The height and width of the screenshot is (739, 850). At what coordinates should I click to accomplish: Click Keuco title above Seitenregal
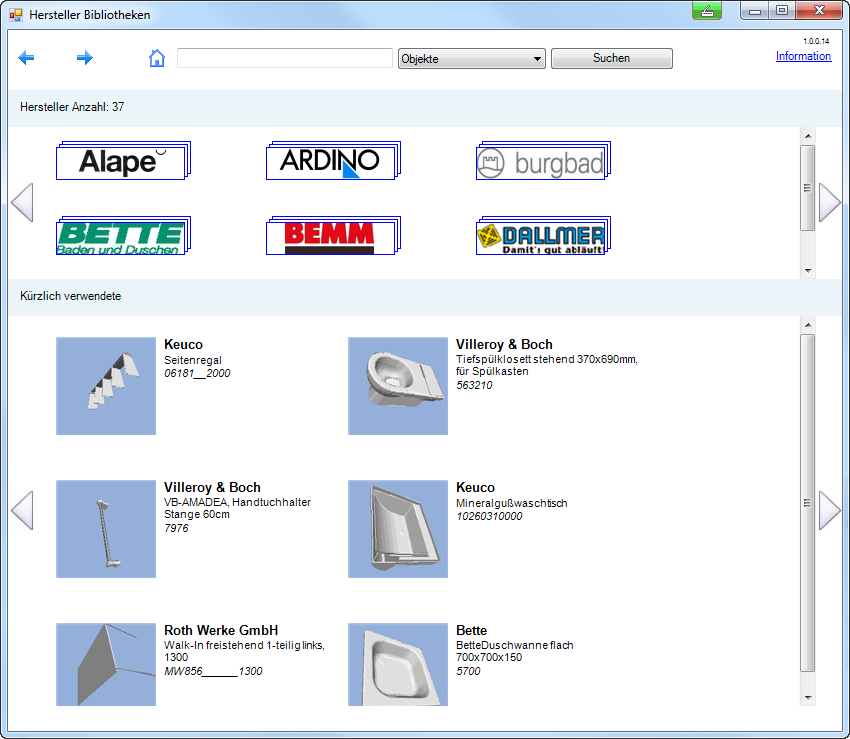tap(183, 344)
